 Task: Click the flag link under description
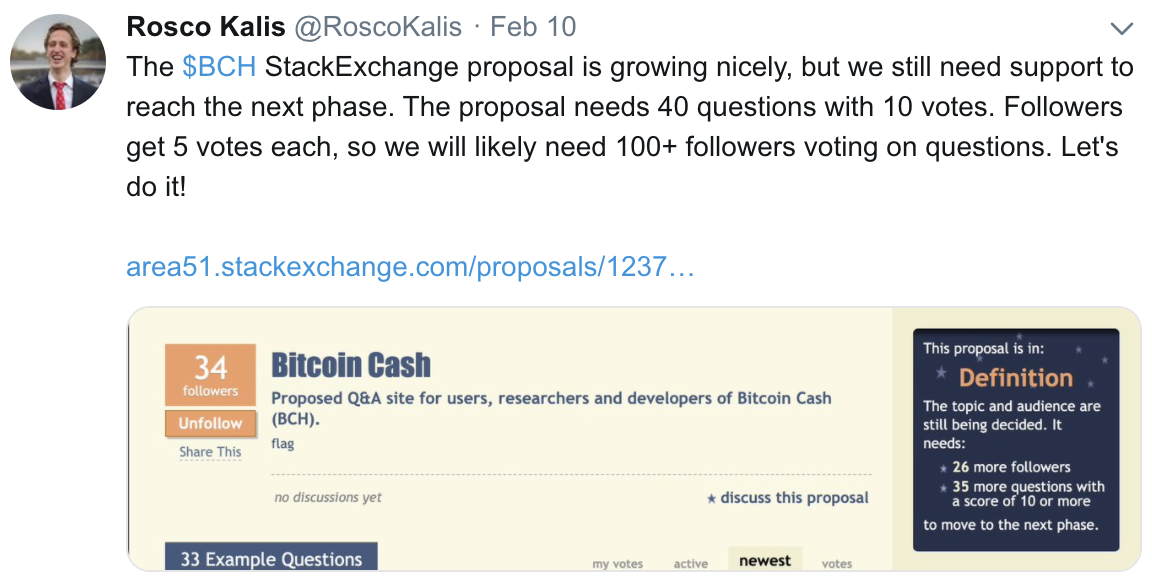282,443
